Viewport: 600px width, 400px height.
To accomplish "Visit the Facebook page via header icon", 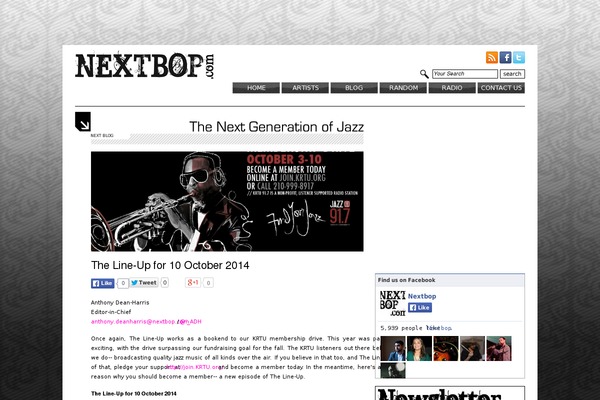I will pos(505,57).
